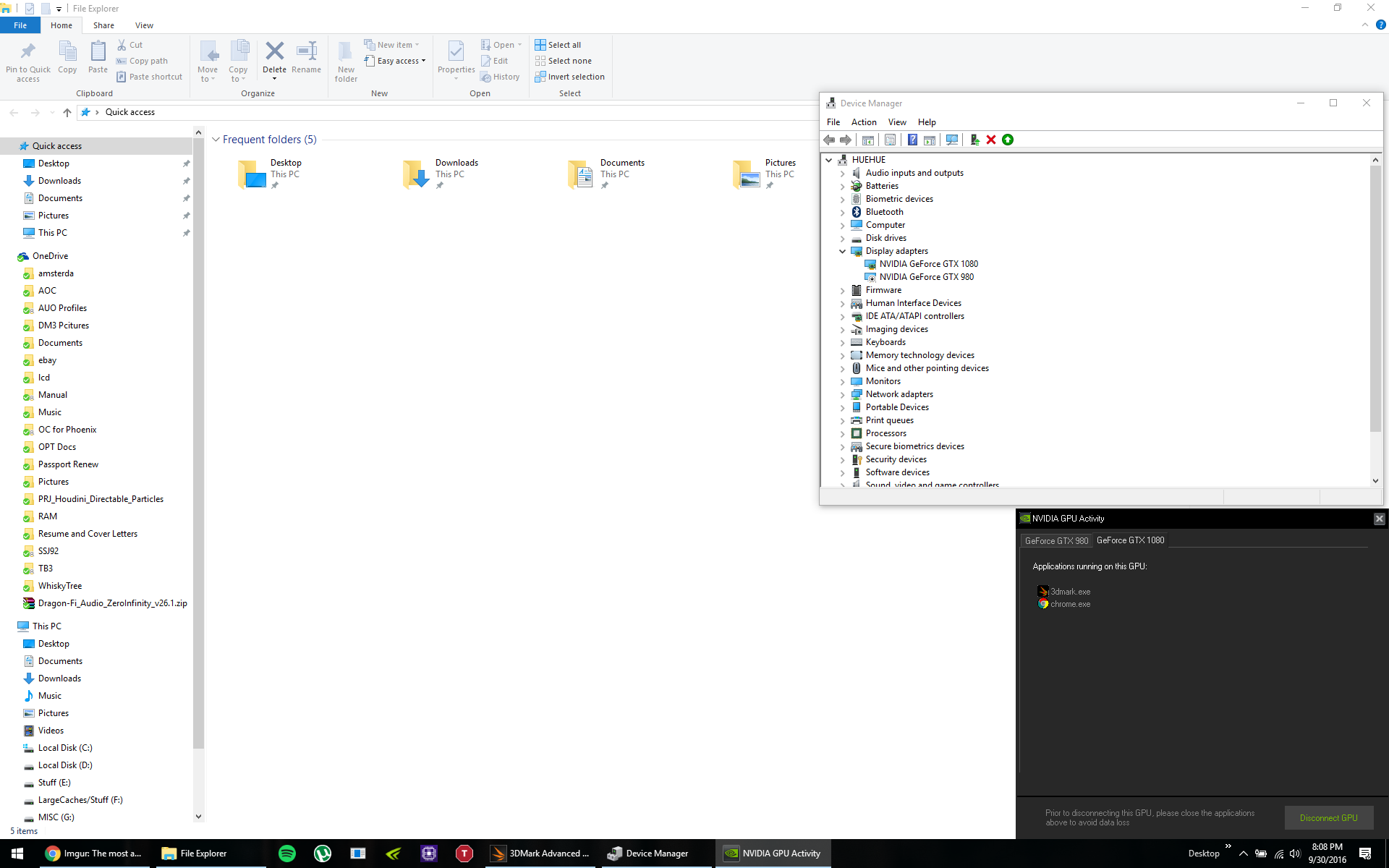Expand the Audio inputs and outputs node
1389x868 pixels.
click(x=843, y=172)
